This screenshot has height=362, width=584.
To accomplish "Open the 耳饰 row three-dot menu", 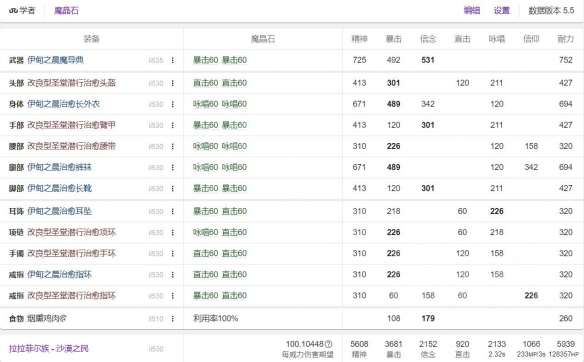I will (173, 212).
